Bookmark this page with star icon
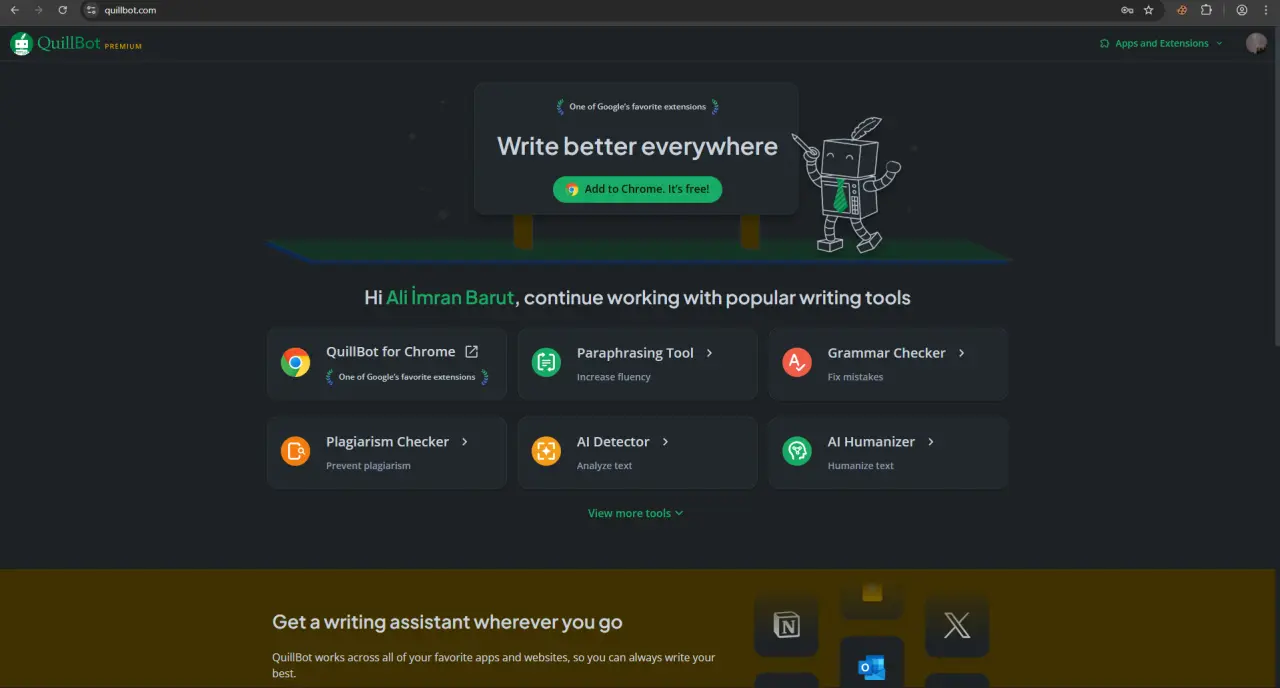Viewport: 1280px width, 688px height. [1148, 10]
